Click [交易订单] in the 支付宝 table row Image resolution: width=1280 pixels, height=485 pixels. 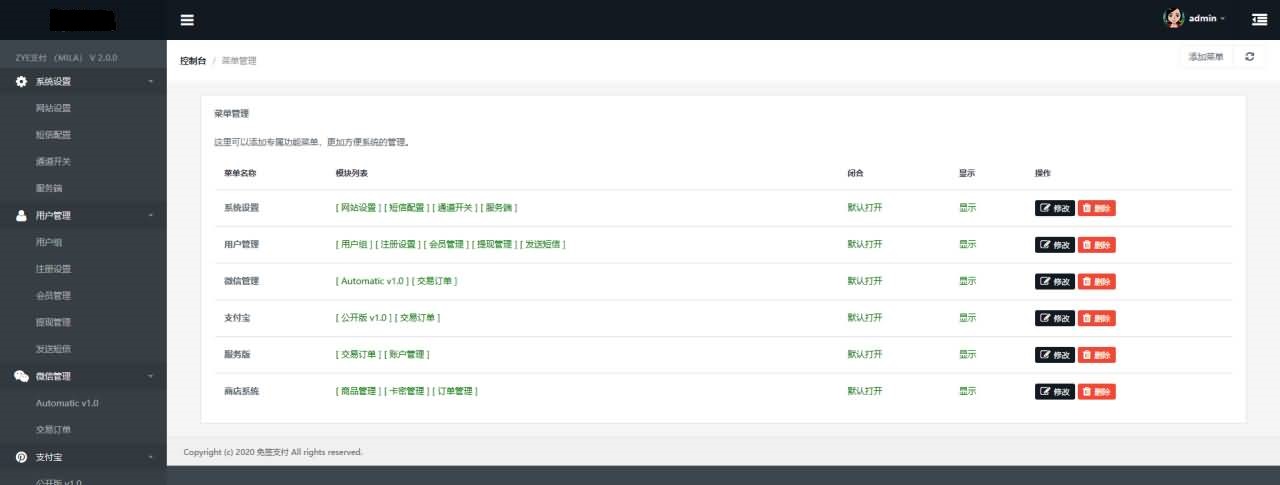417,318
